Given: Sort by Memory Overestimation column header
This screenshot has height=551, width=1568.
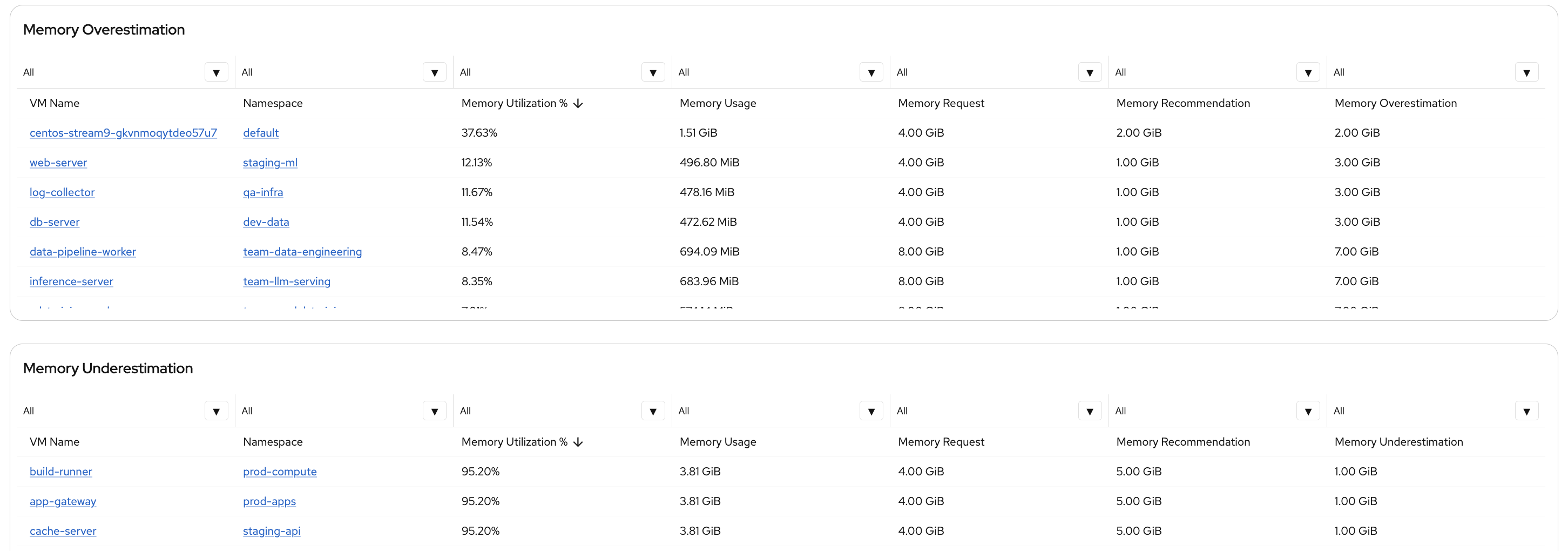Looking at the screenshot, I should tap(1396, 104).
